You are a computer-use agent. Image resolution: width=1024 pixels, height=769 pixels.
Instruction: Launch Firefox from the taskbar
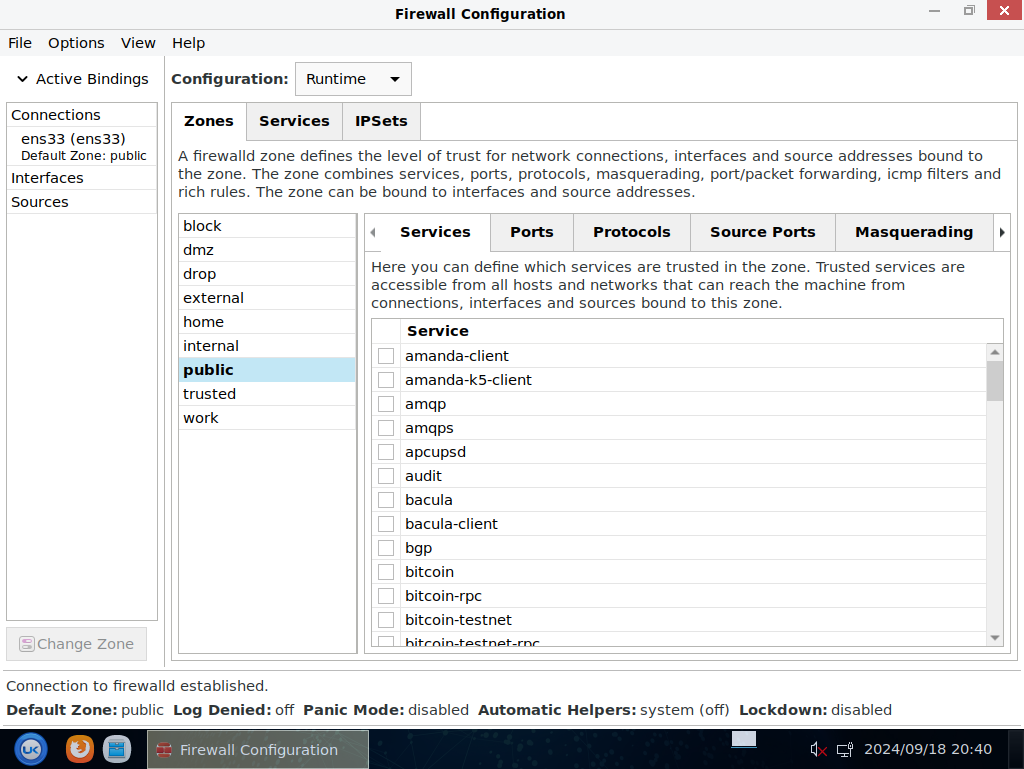pyautogui.click(x=80, y=748)
